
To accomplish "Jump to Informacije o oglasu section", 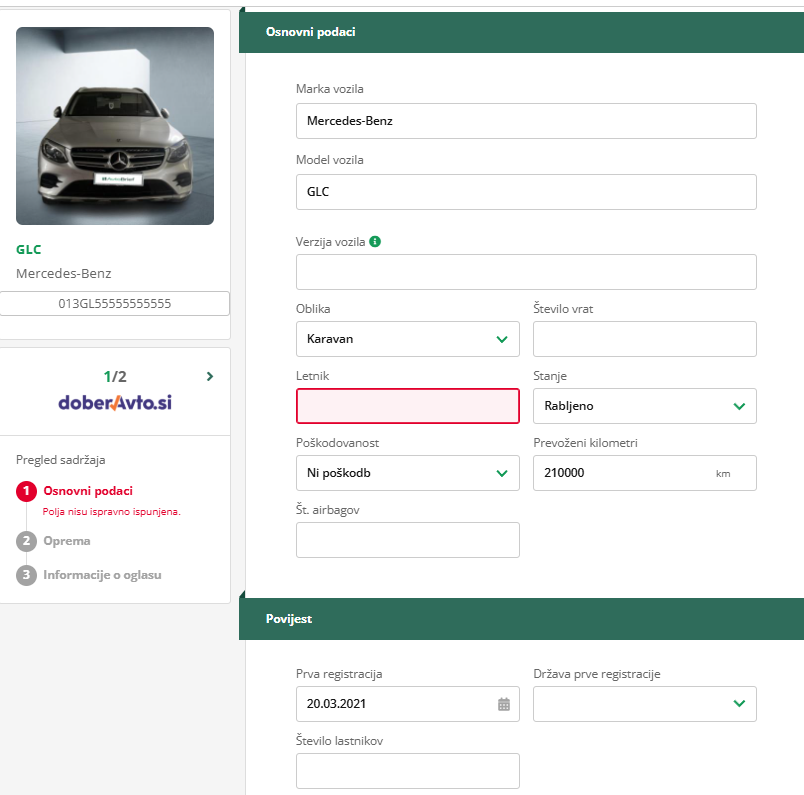I will (x=102, y=575).
